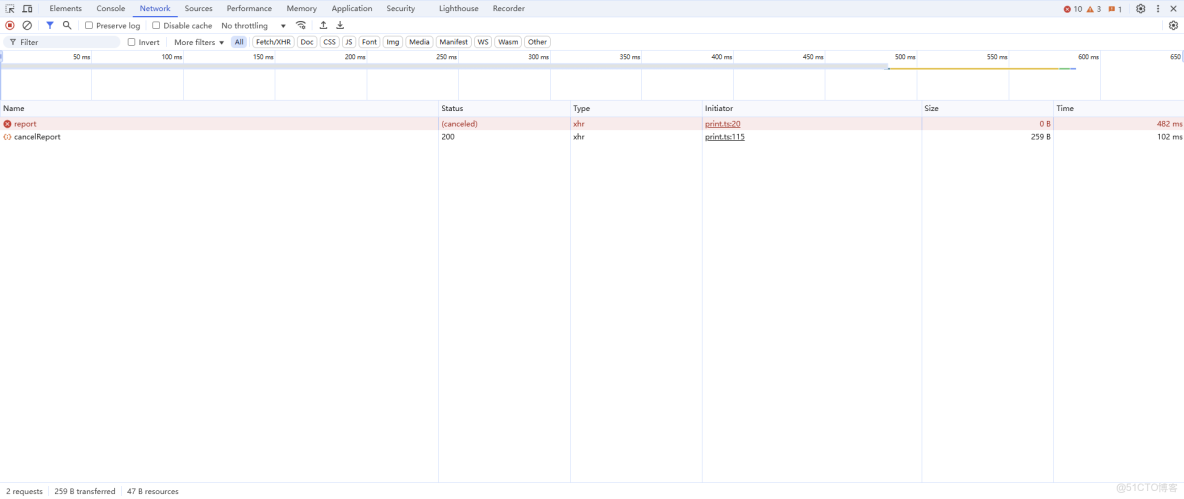Click the red error icon beside report

click(x=8, y=124)
